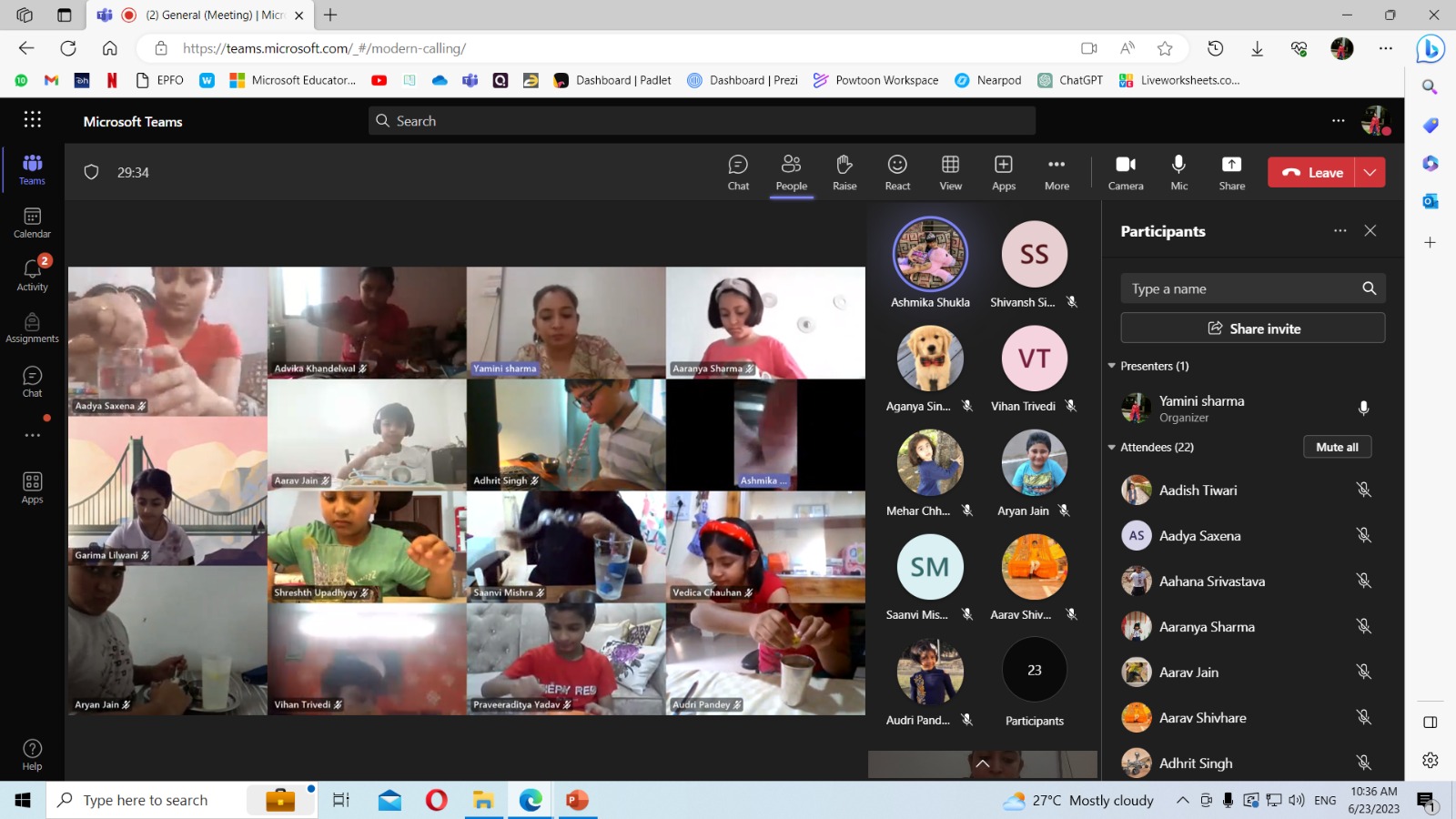Type a name participant search field

click(x=1240, y=288)
